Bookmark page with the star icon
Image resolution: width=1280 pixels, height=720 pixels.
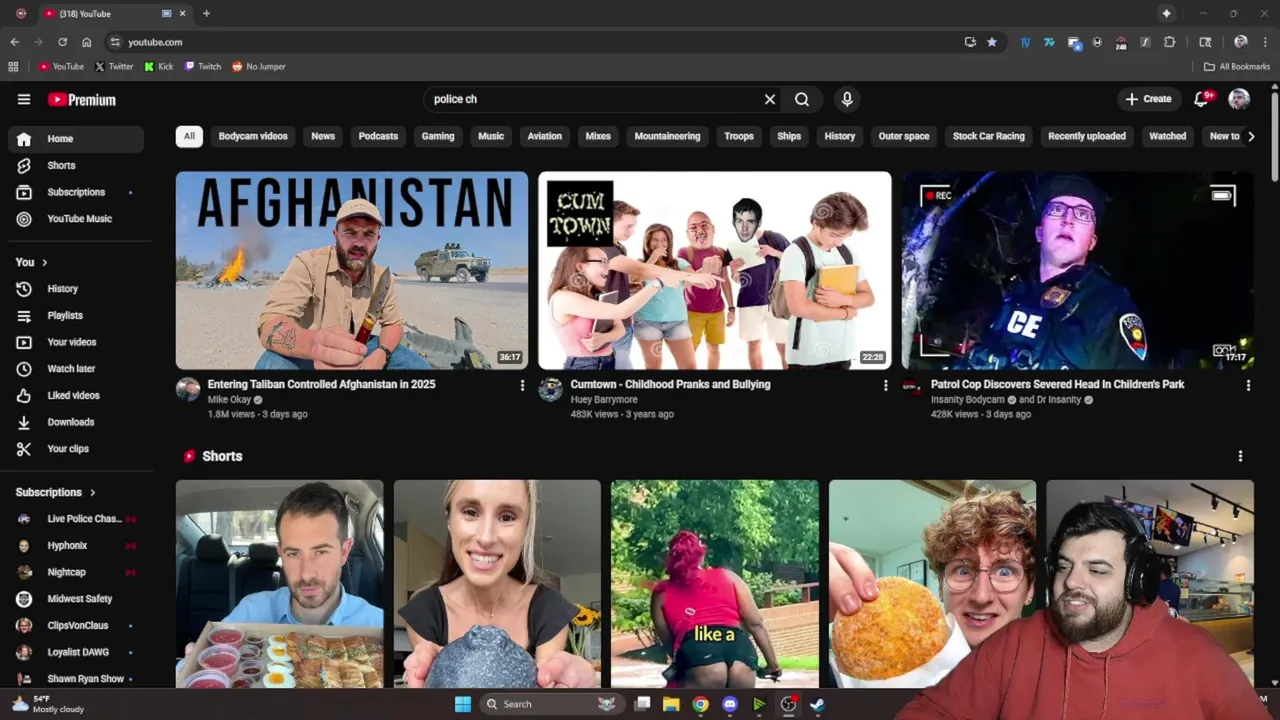point(992,42)
